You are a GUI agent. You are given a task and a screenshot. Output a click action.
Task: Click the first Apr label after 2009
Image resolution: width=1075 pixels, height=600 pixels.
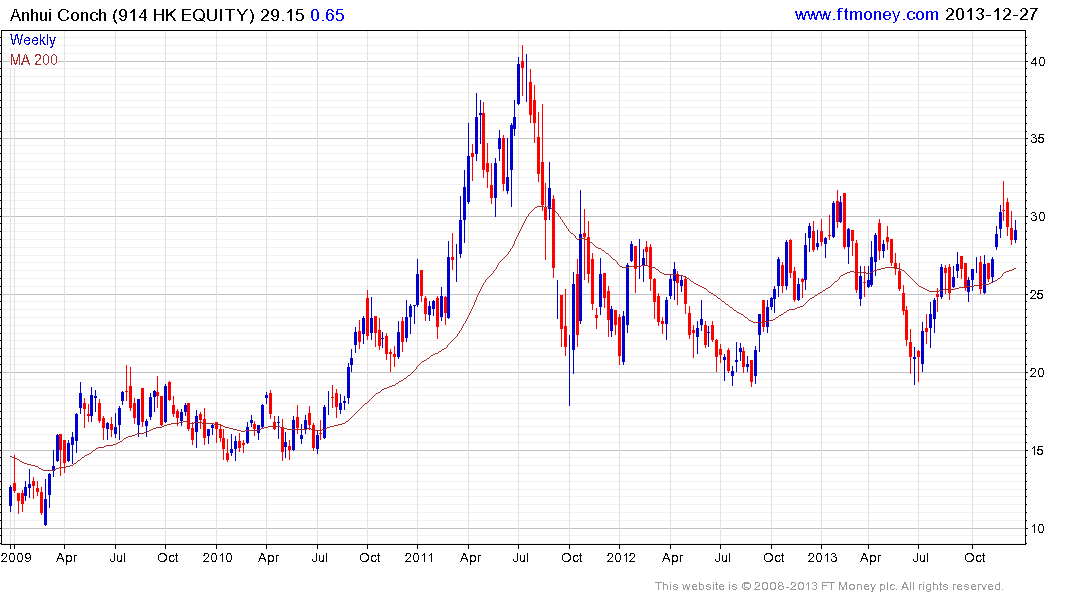pyautogui.click(x=67, y=558)
